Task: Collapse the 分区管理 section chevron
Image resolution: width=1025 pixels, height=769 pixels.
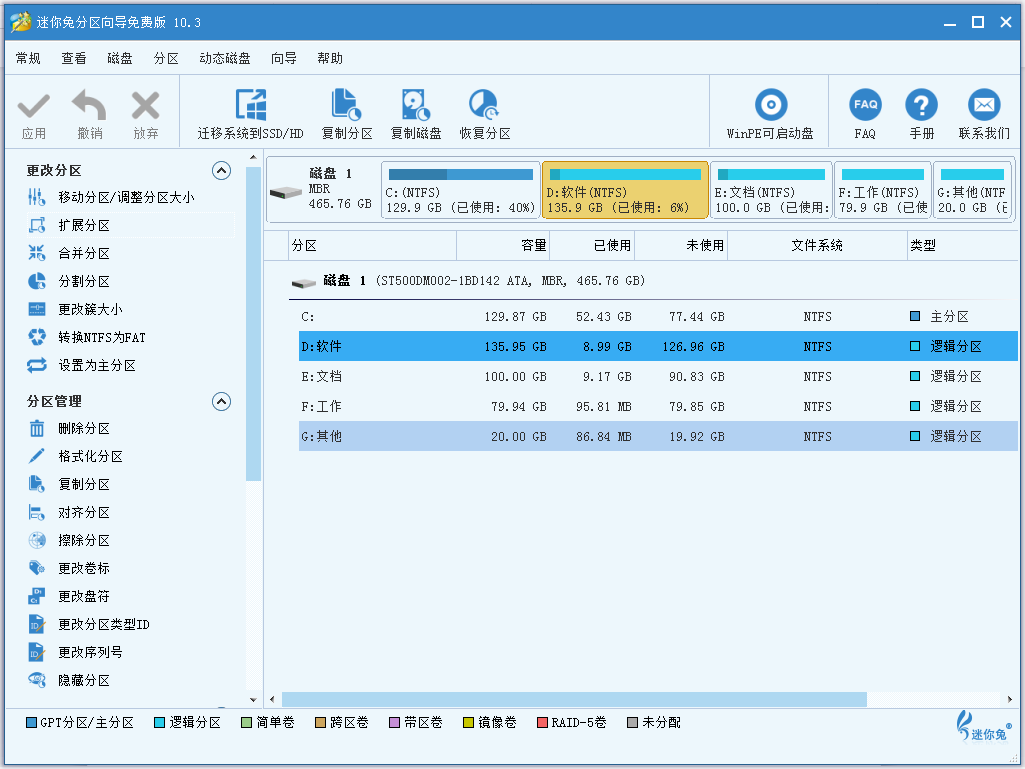Action: (222, 402)
